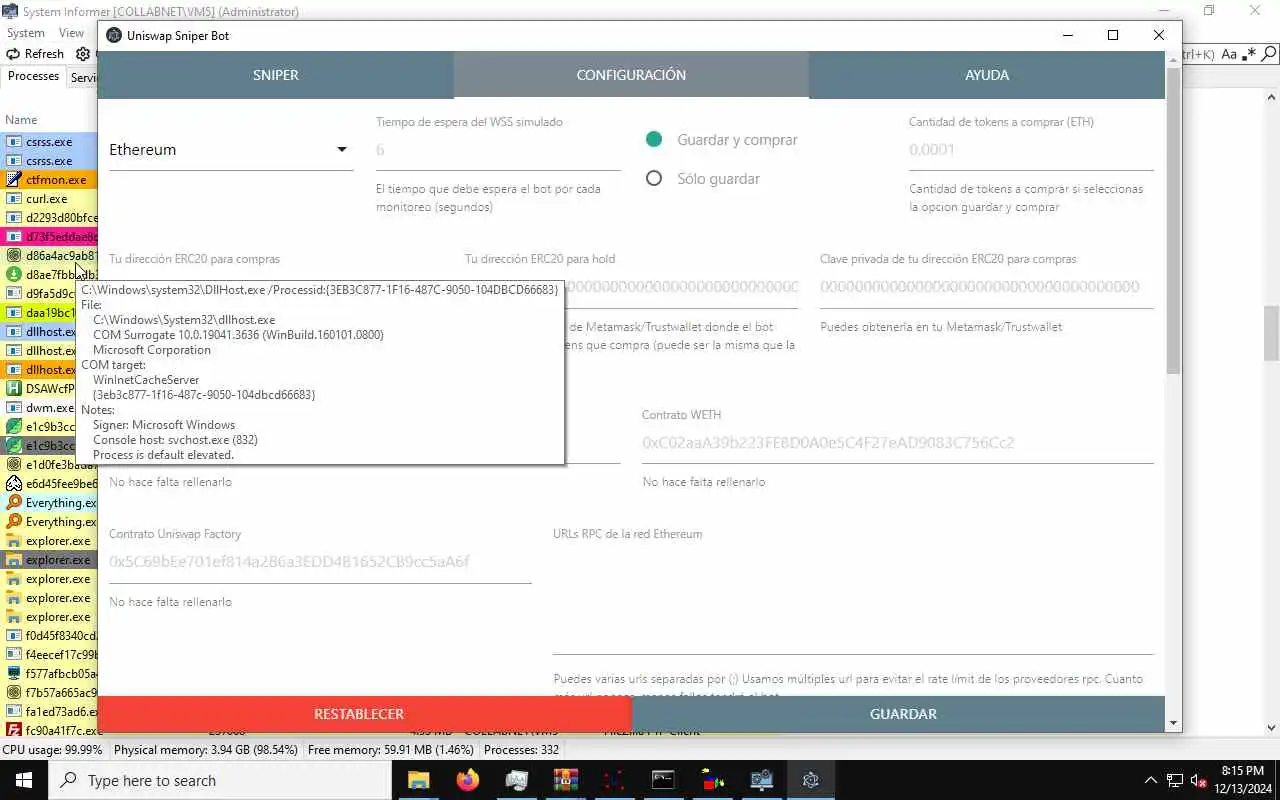Switch to the SNIPER tab
1280x800 pixels.
(x=276, y=75)
